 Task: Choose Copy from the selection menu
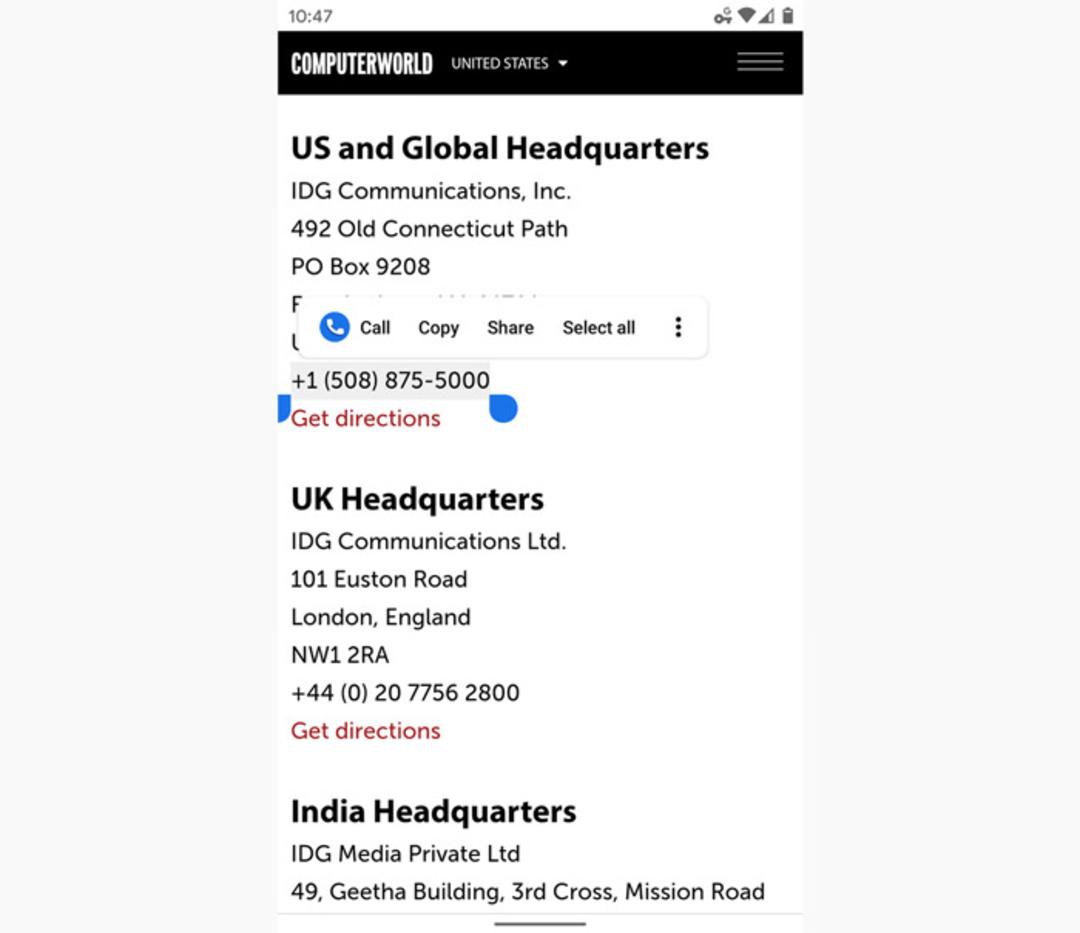[x=439, y=328]
